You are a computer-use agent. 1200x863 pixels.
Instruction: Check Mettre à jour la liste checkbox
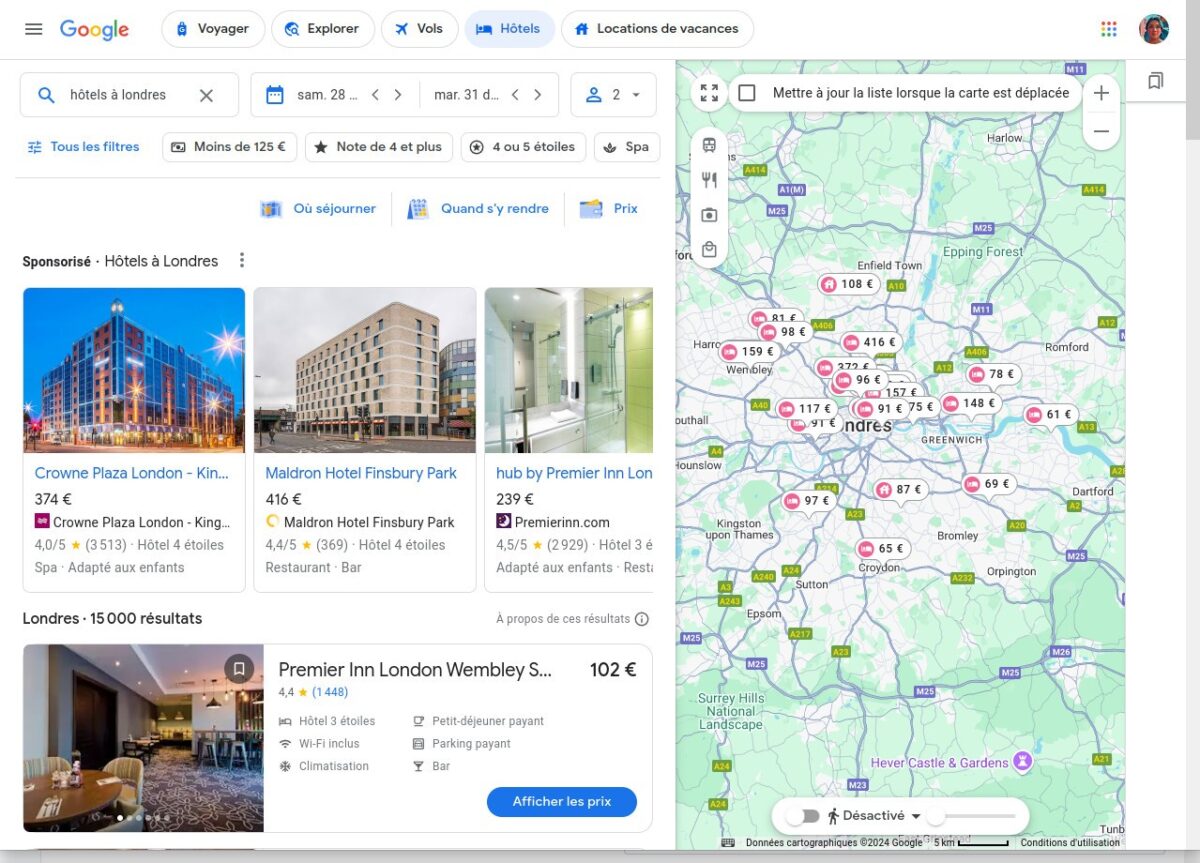(x=747, y=93)
